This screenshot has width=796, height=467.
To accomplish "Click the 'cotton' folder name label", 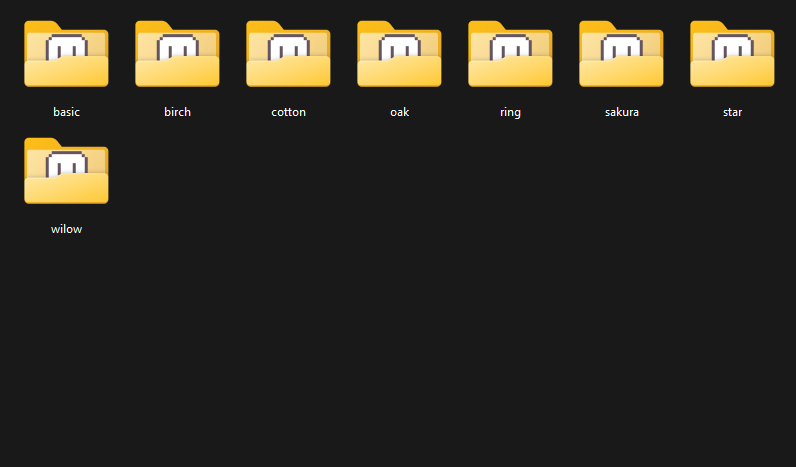I will 288,112.
